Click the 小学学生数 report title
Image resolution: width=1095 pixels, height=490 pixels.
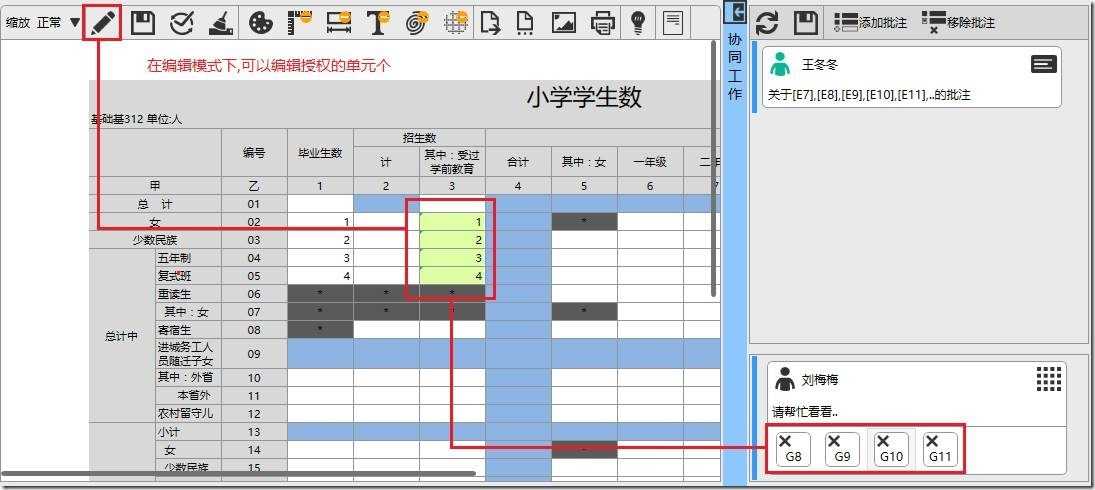pyautogui.click(x=584, y=98)
